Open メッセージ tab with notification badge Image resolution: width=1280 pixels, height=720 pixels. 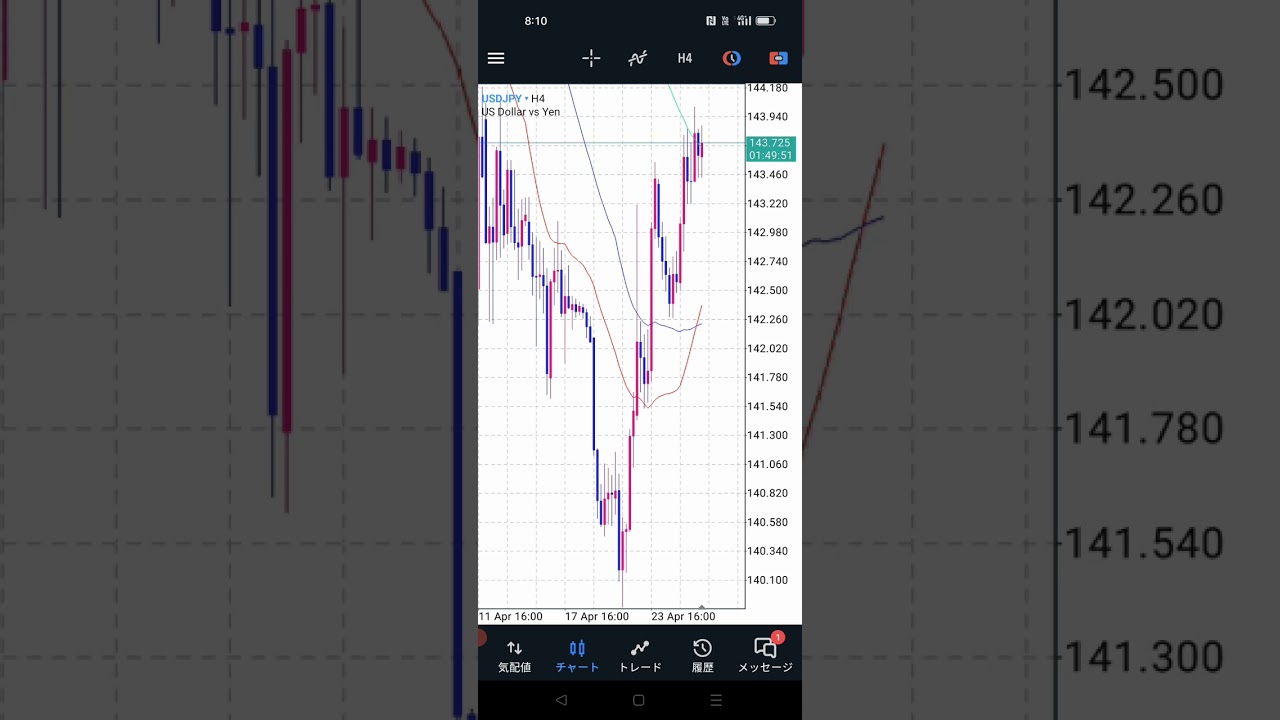point(765,656)
